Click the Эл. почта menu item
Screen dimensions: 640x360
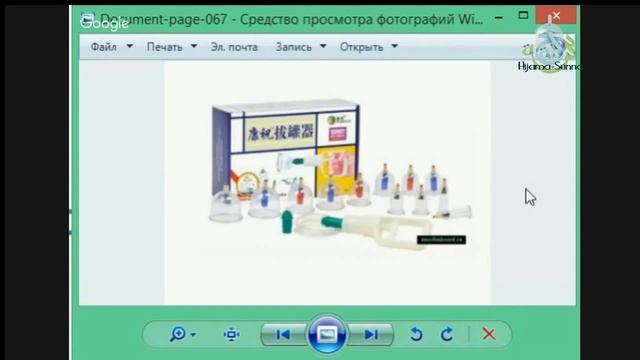click(x=234, y=47)
